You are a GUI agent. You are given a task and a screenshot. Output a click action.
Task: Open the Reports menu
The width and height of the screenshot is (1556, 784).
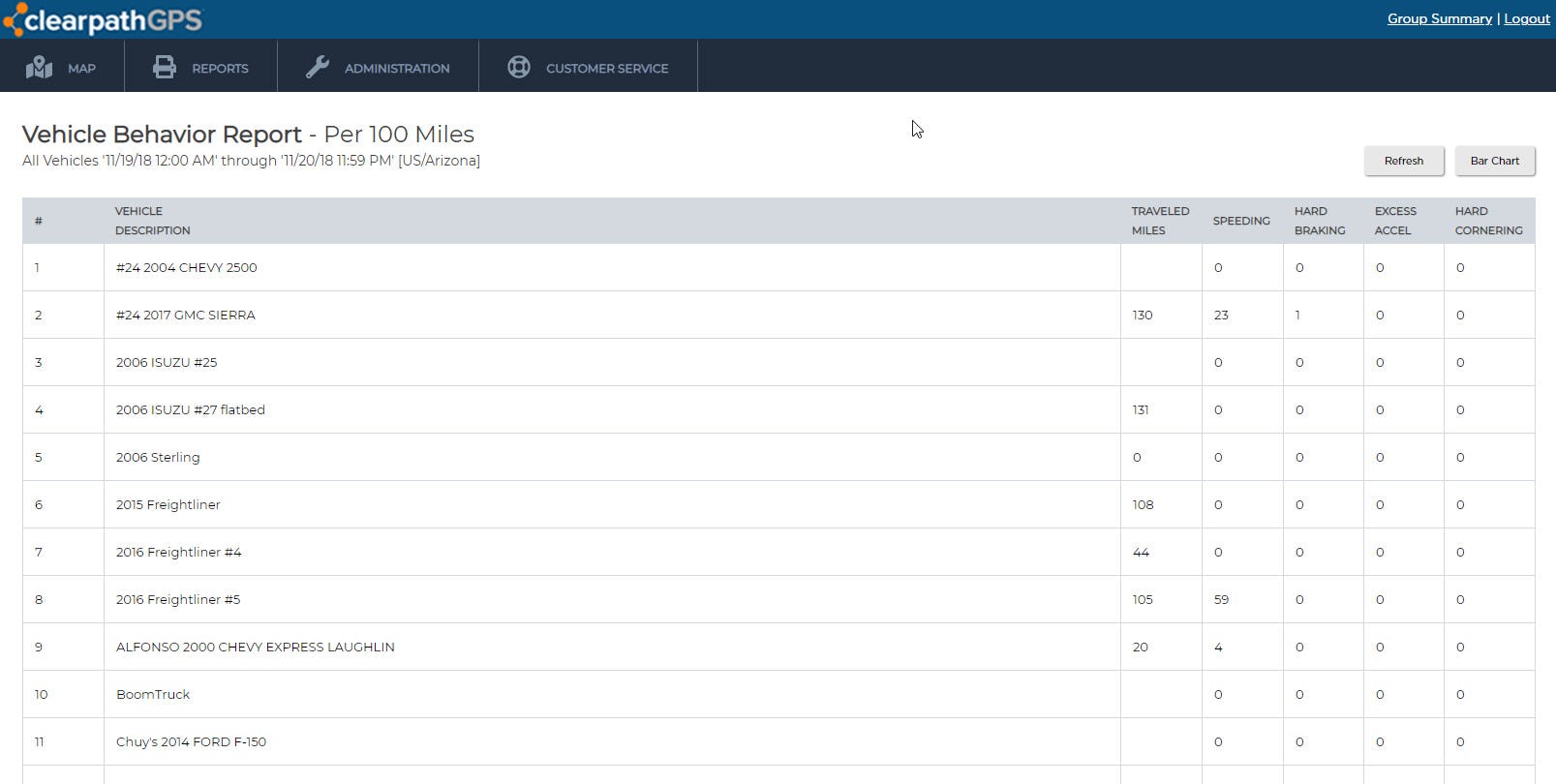coord(220,69)
